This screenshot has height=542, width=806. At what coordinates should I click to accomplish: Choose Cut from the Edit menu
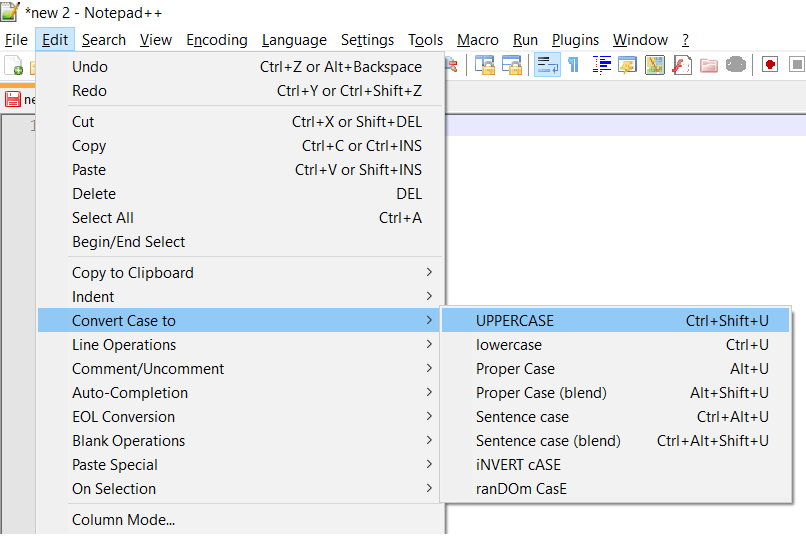(241, 122)
